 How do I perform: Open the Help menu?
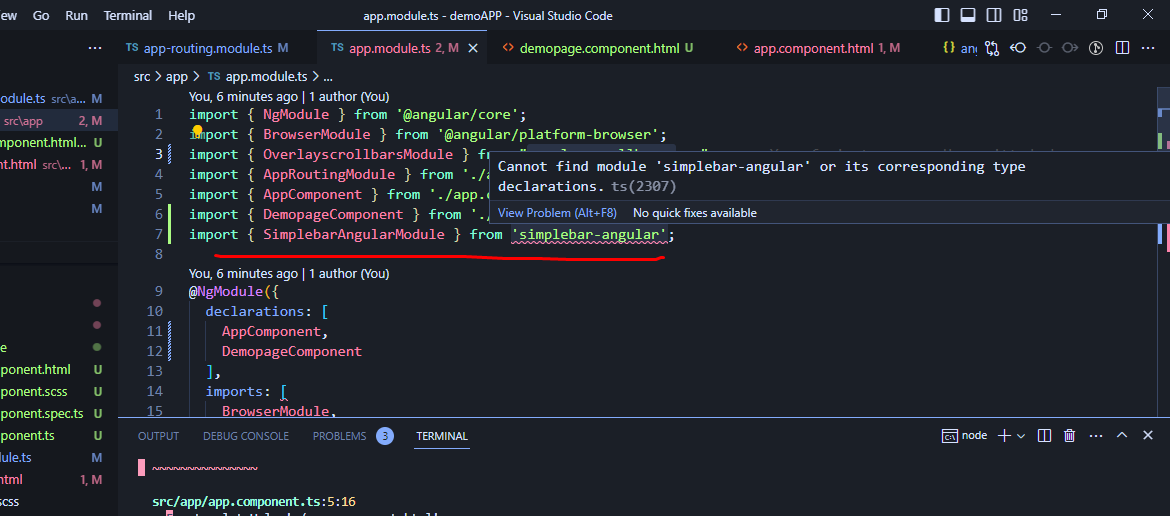[181, 15]
